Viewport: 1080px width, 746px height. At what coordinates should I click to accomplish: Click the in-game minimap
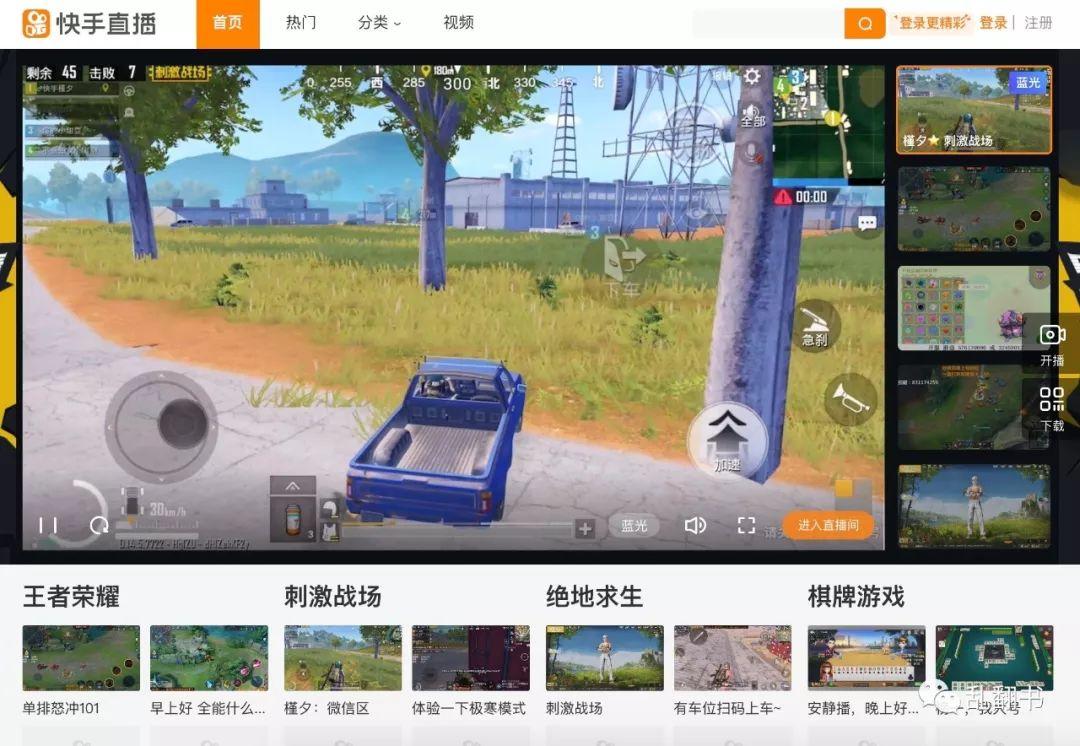[829, 122]
